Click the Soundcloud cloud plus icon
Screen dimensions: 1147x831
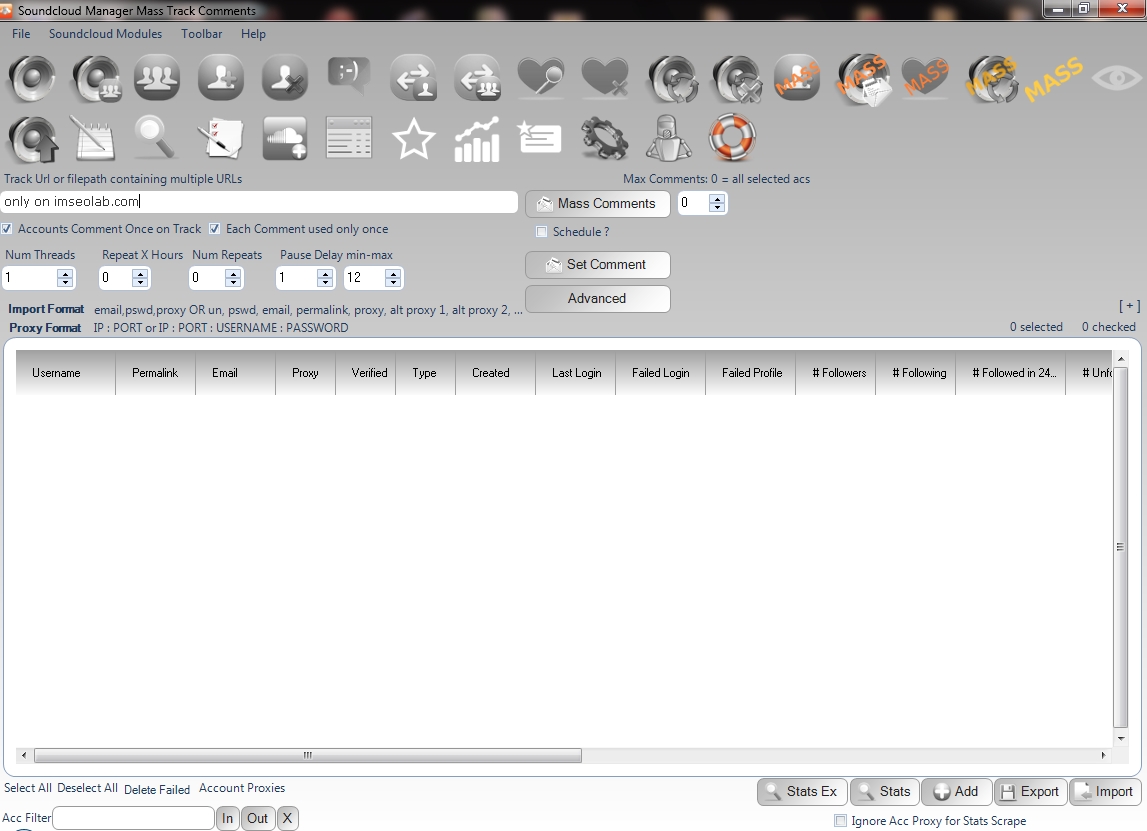point(285,138)
